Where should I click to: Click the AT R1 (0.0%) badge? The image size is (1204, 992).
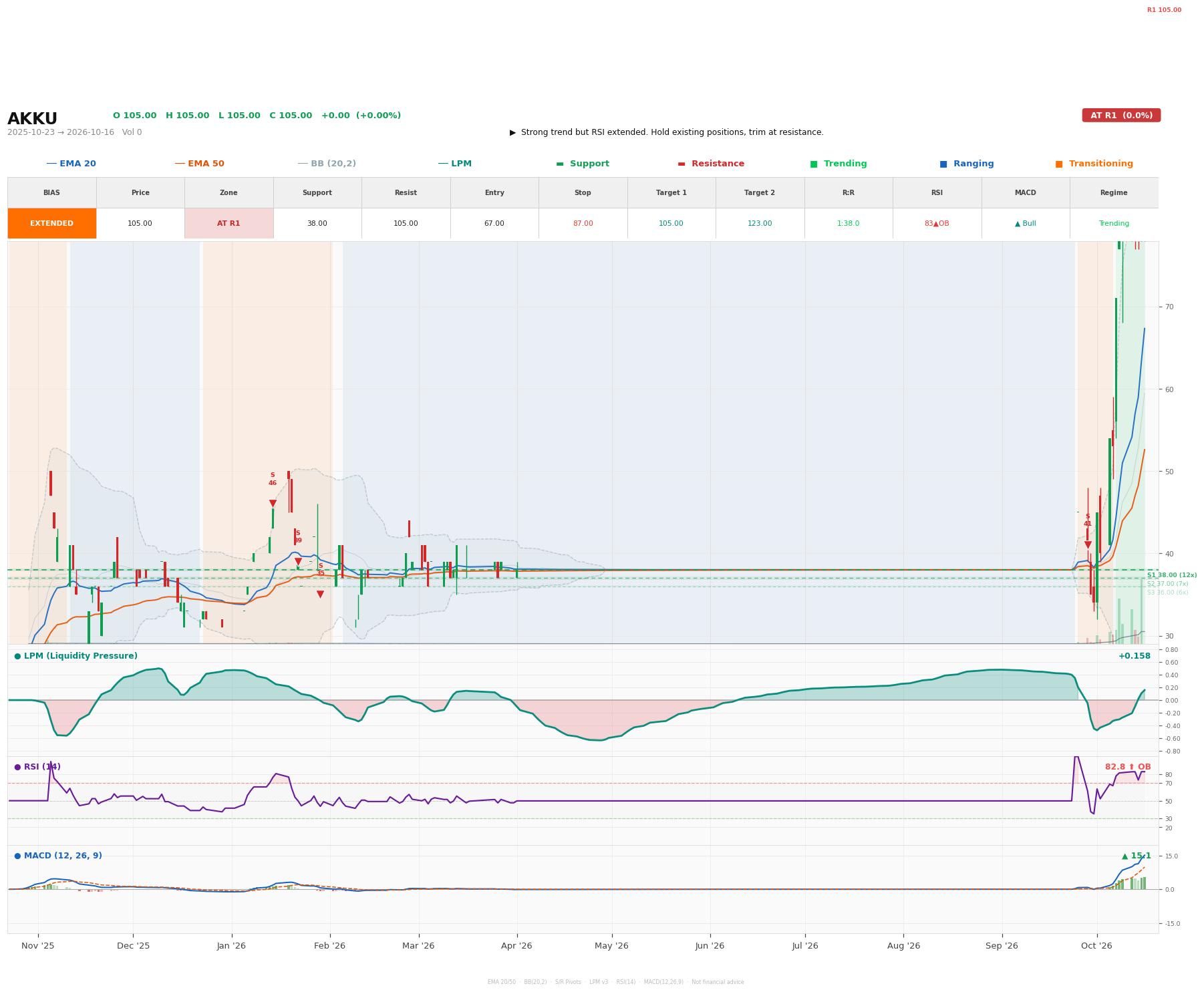(1121, 115)
